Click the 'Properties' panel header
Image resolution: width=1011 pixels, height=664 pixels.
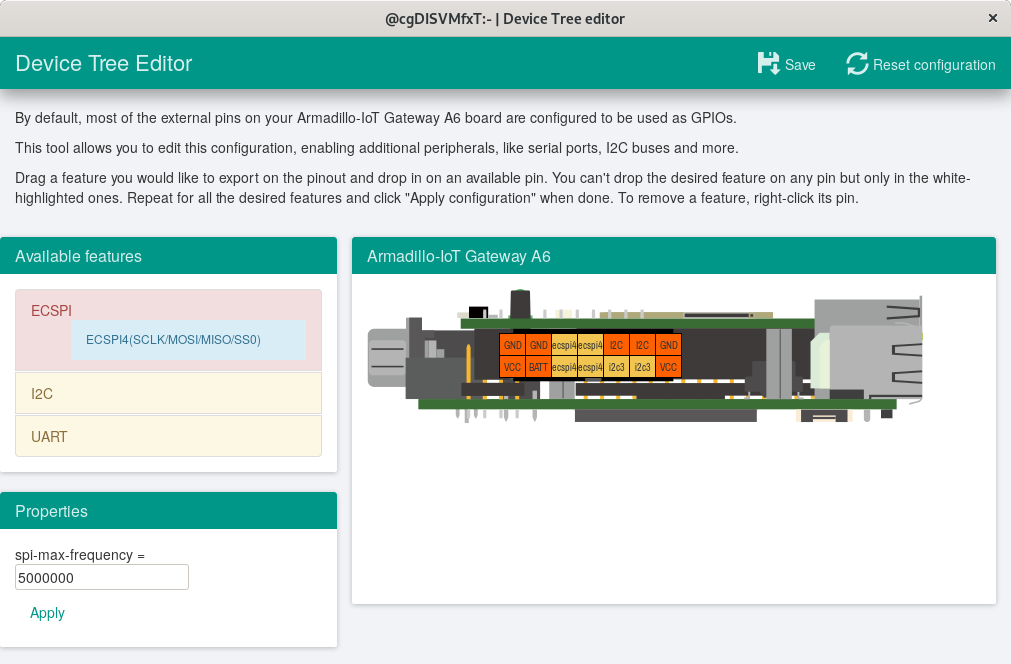[168, 511]
